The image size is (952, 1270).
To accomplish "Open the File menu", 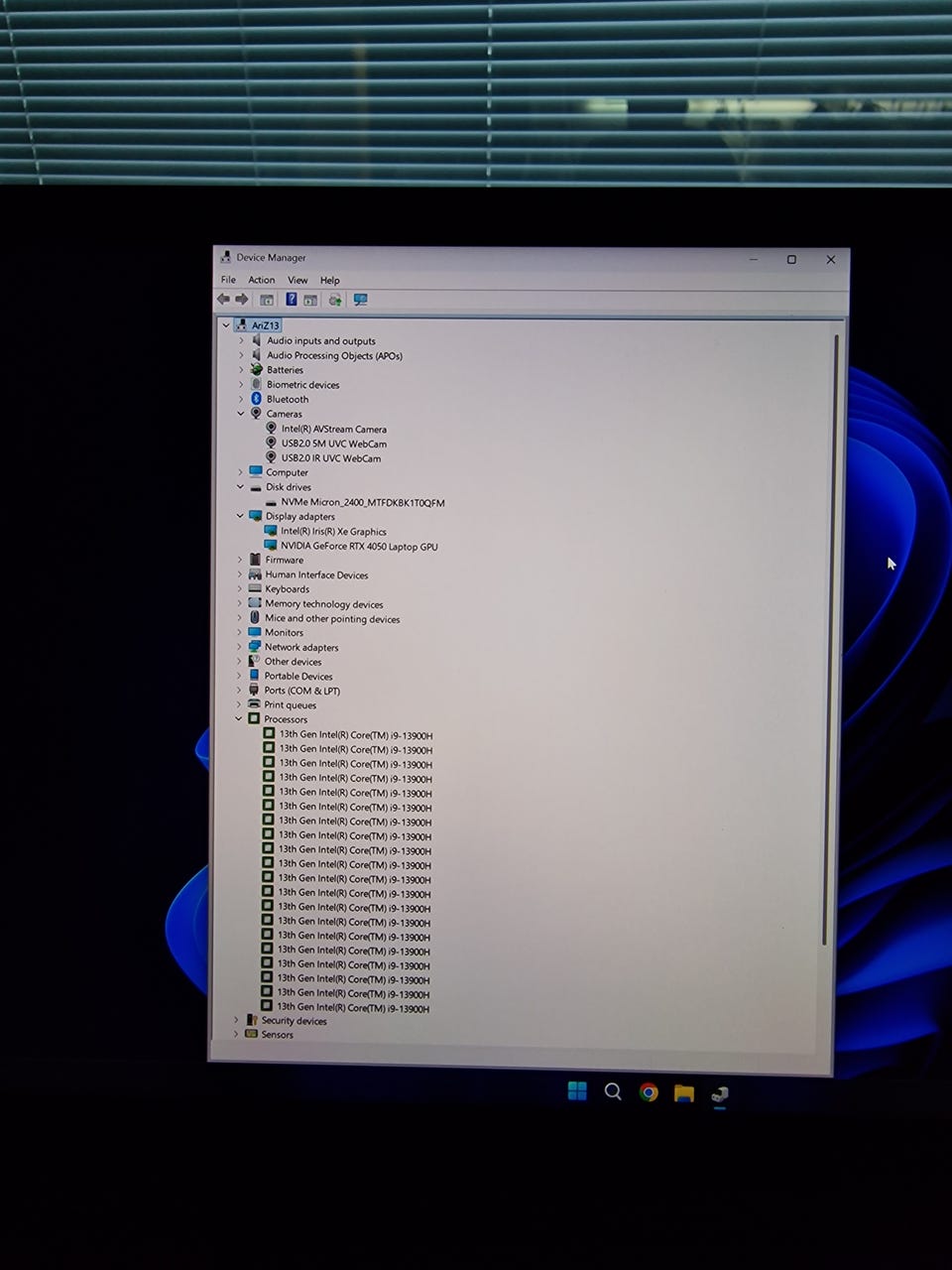I will click(228, 280).
